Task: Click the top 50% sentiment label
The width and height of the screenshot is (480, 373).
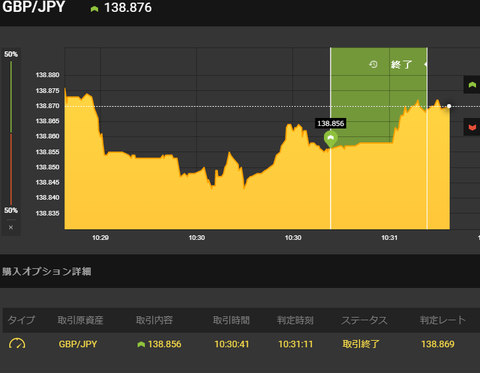Action: (11, 54)
